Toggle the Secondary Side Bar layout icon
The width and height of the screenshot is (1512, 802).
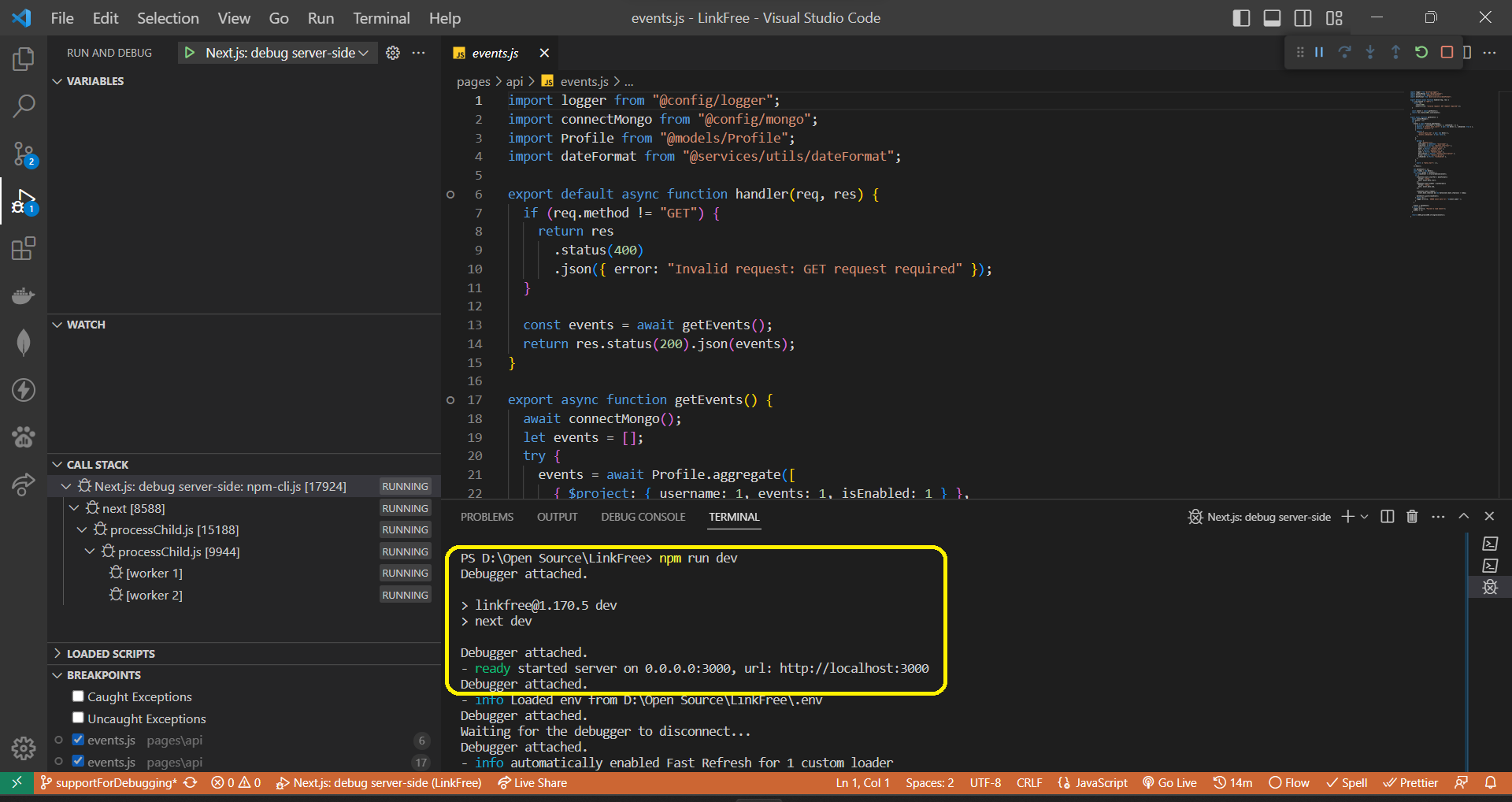[x=1303, y=18]
